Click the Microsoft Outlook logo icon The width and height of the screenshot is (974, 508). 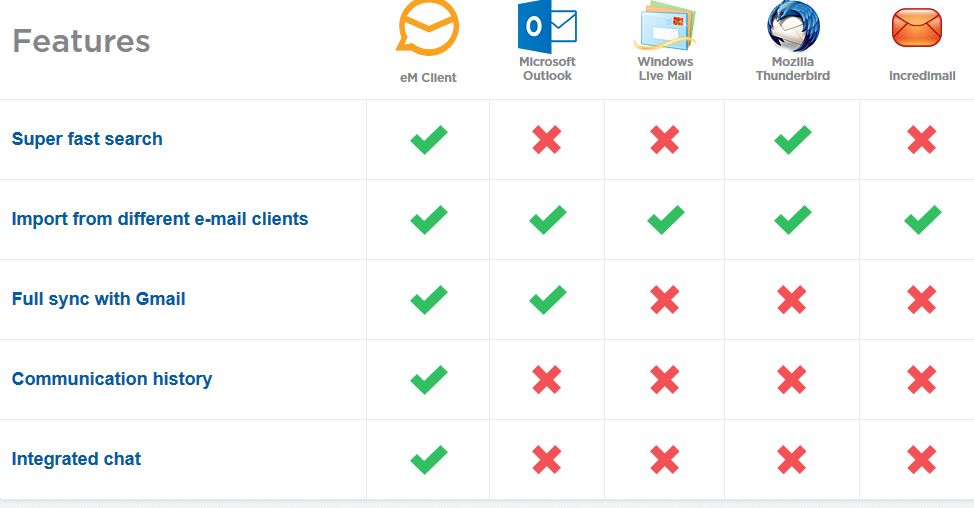pos(547,27)
